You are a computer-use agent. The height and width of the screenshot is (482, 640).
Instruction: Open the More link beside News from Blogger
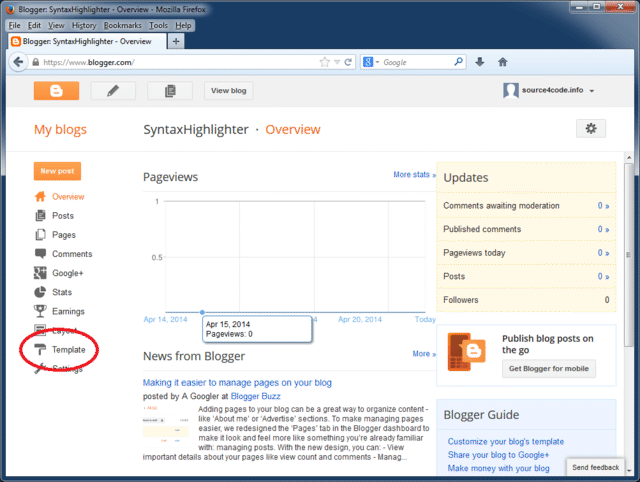[x=424, y=353]
